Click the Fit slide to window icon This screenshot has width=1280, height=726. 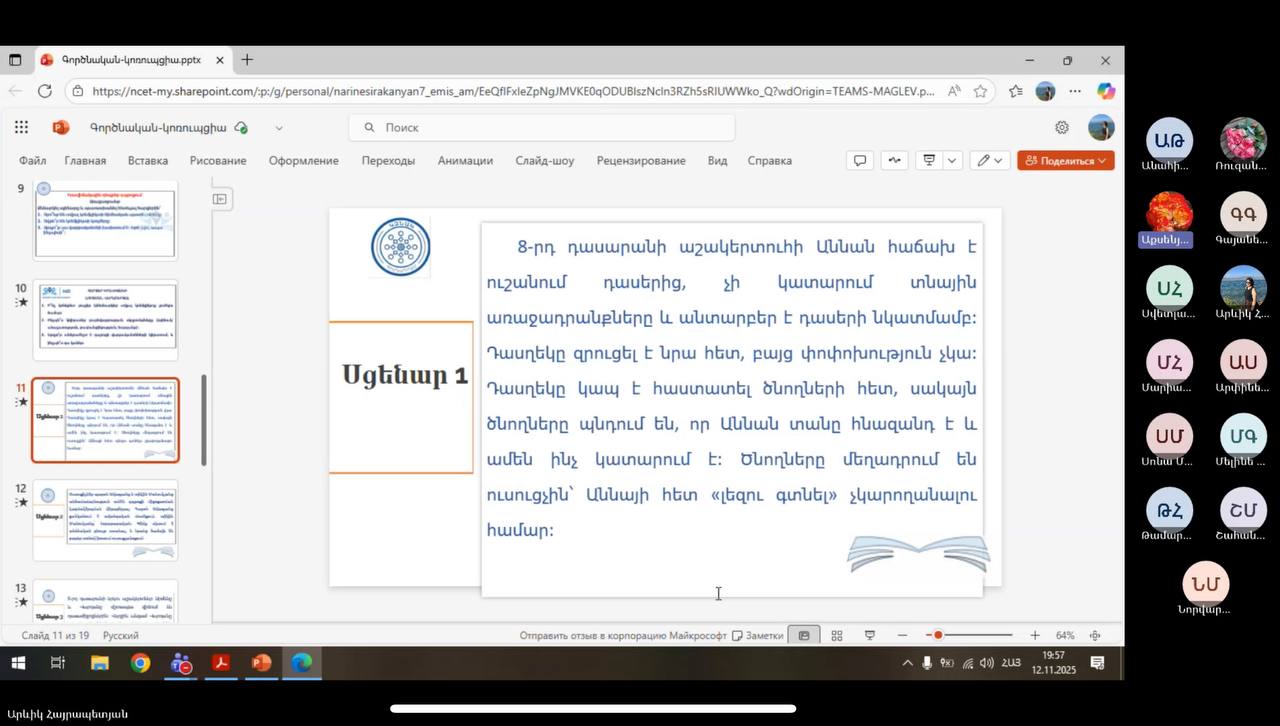(x=1095, y=636)
